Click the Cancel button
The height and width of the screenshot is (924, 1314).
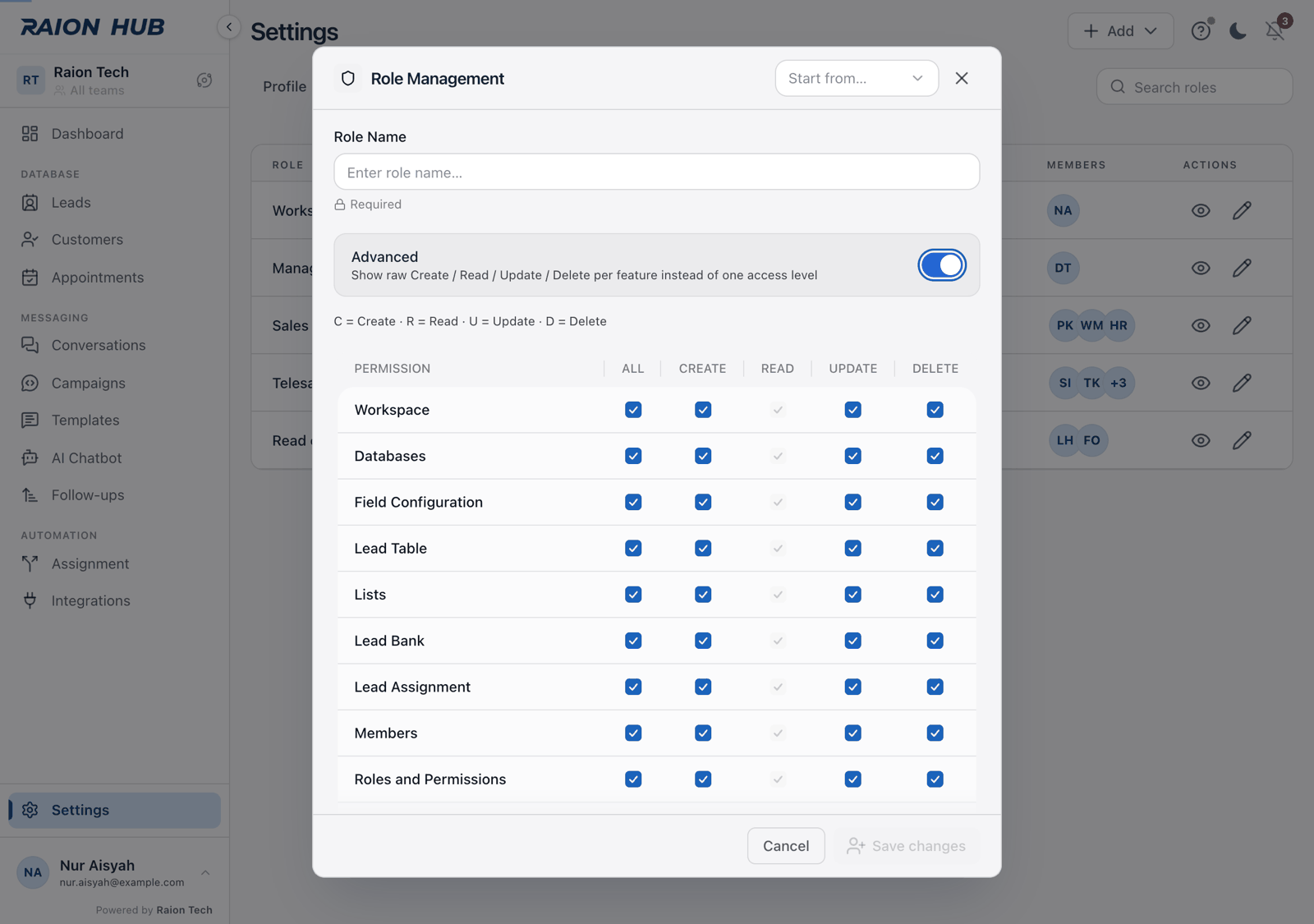tap(786, 846)
